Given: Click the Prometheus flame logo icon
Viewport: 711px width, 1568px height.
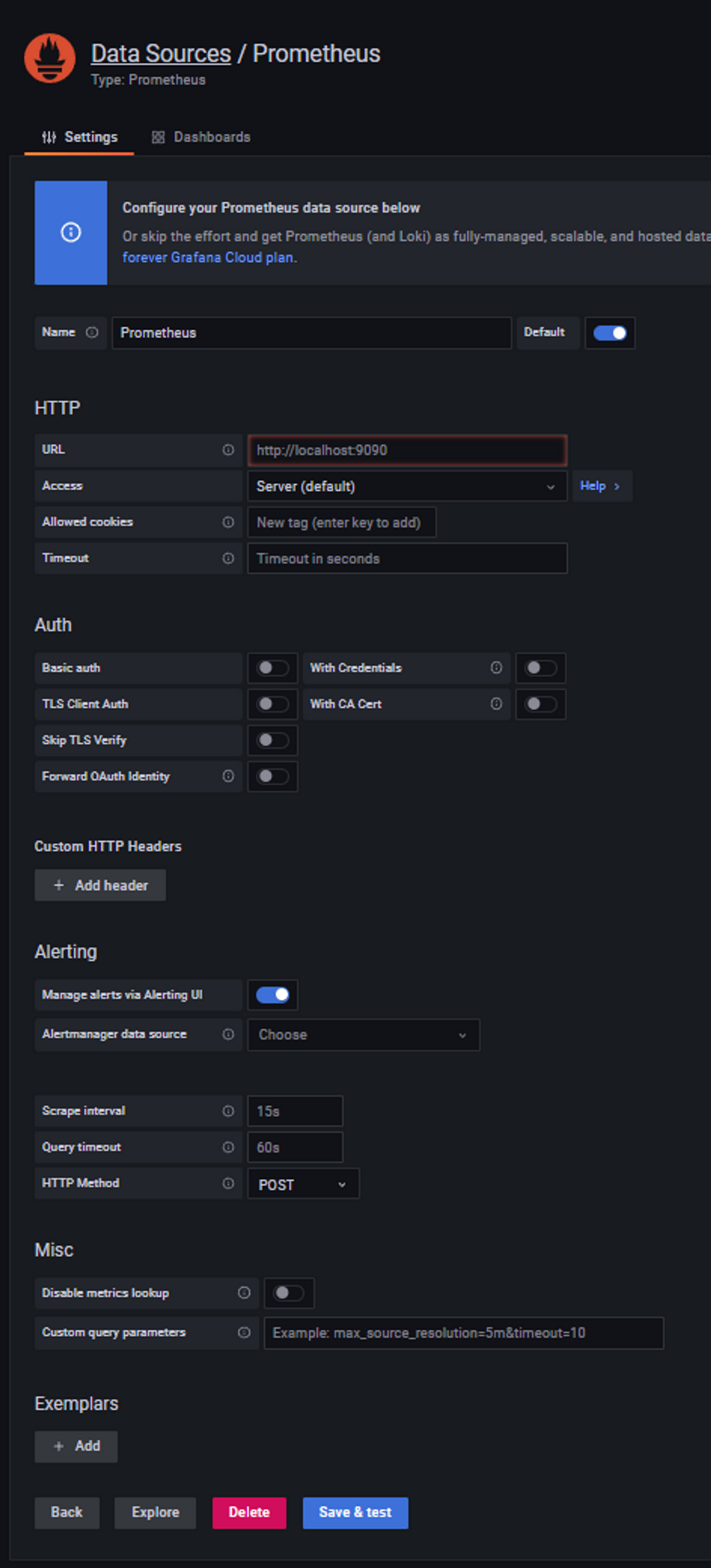Looking at the screenshot, I should pyautogui.click(x=50, y=58).
